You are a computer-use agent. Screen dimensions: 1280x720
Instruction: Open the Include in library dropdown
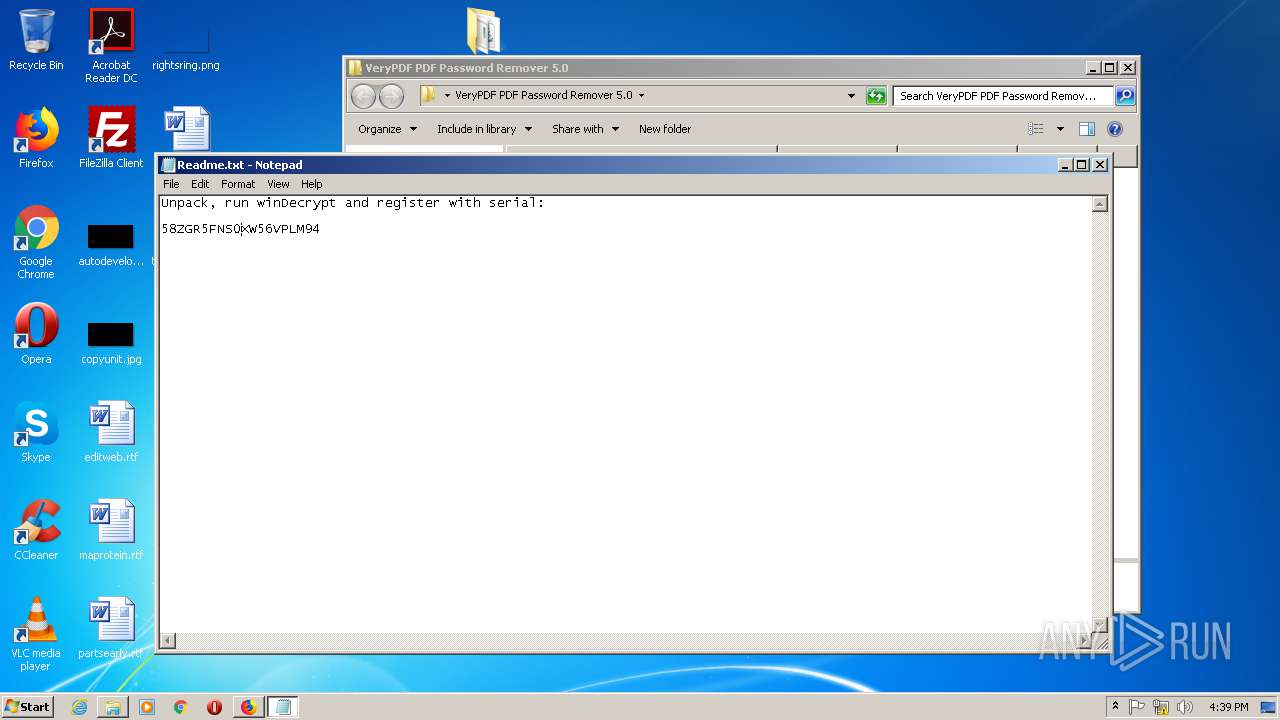click(x=484, y=129)
